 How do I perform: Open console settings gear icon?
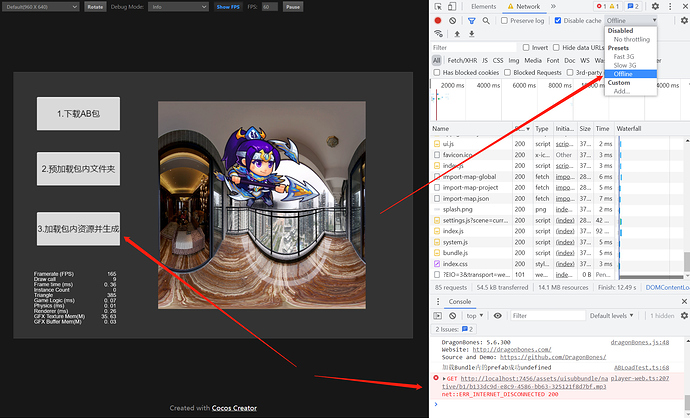pyautogui.click(x=684, y=315)
